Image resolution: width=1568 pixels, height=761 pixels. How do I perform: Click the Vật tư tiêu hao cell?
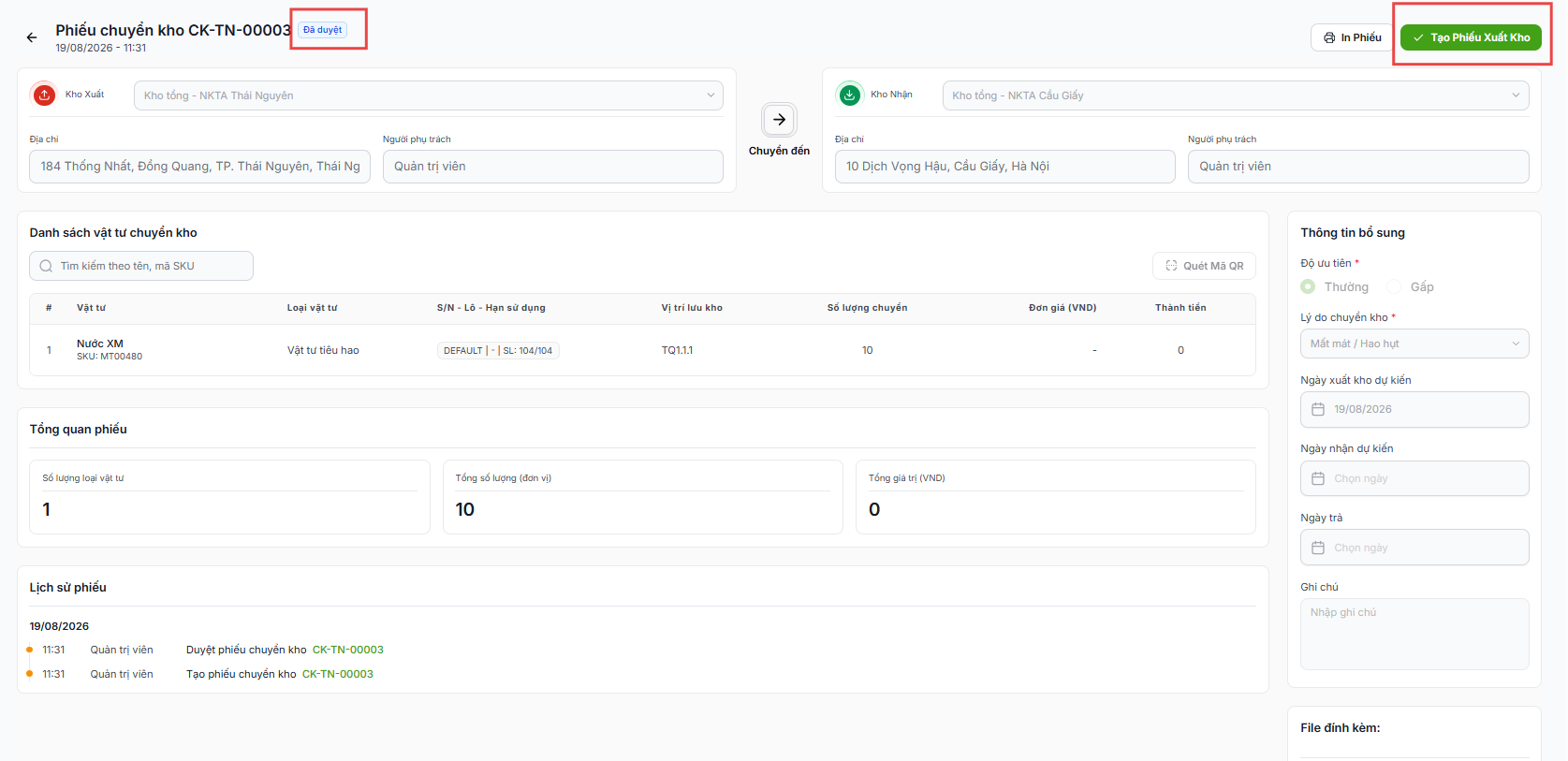(323, 350)
